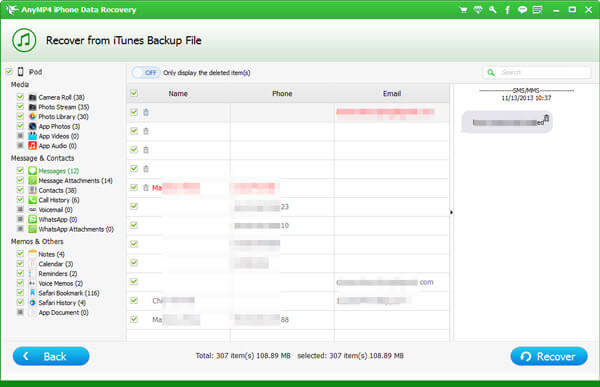The height and width of the screenshot is (387, 600).
Task: Select the row with email ending com
Action: point(288,282)
